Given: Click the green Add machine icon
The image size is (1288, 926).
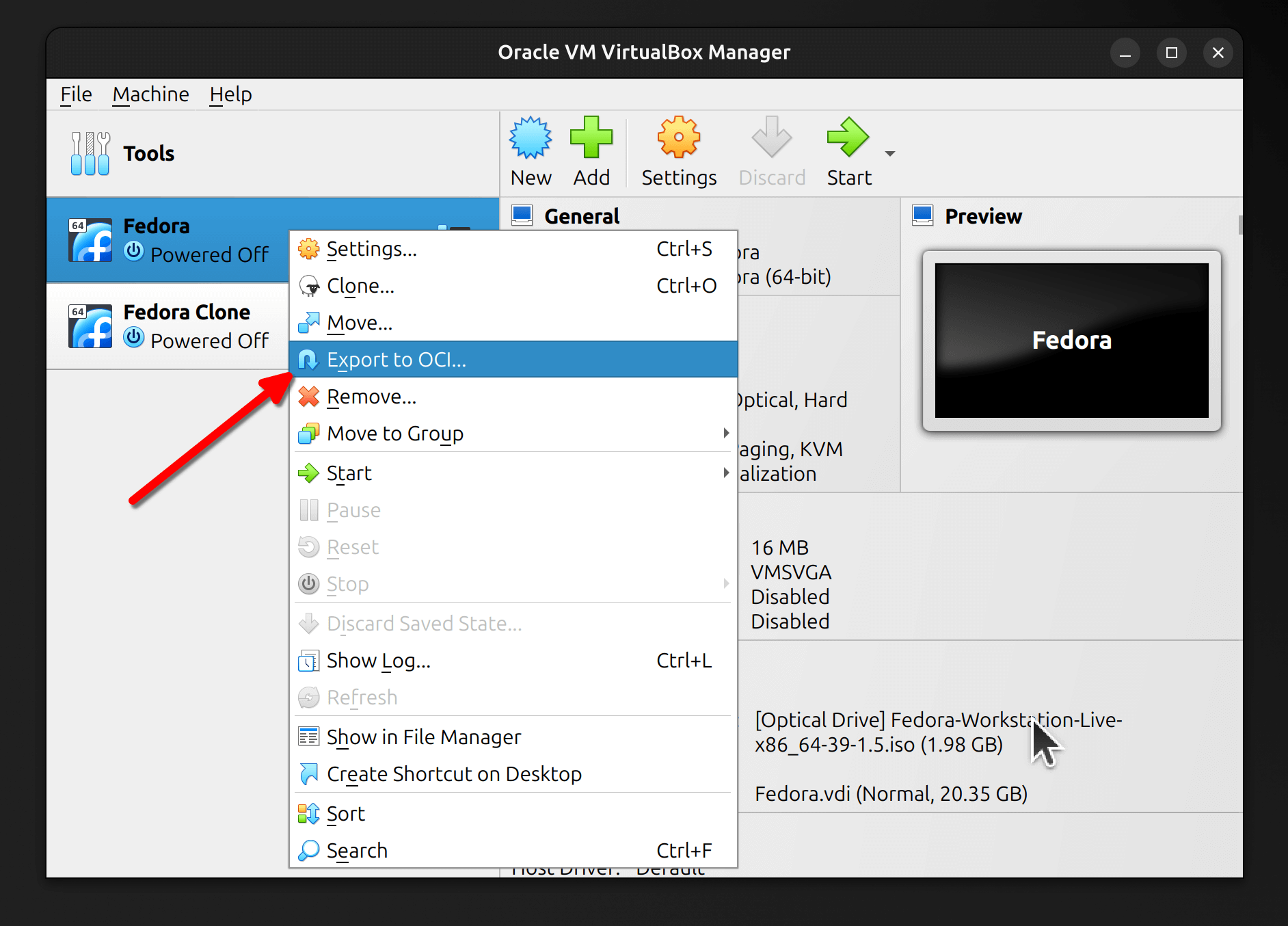Looking at the screenshot, I should [591, 139].
